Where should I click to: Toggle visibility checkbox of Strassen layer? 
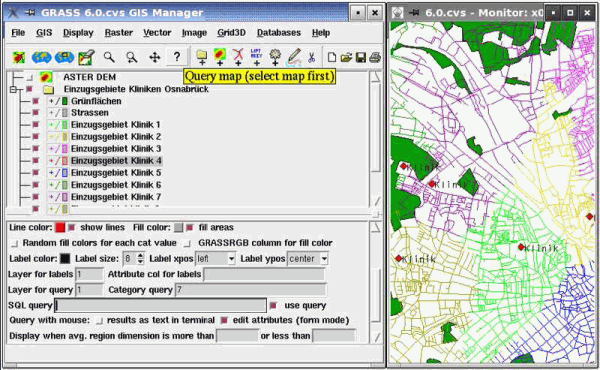pos(36,112)
